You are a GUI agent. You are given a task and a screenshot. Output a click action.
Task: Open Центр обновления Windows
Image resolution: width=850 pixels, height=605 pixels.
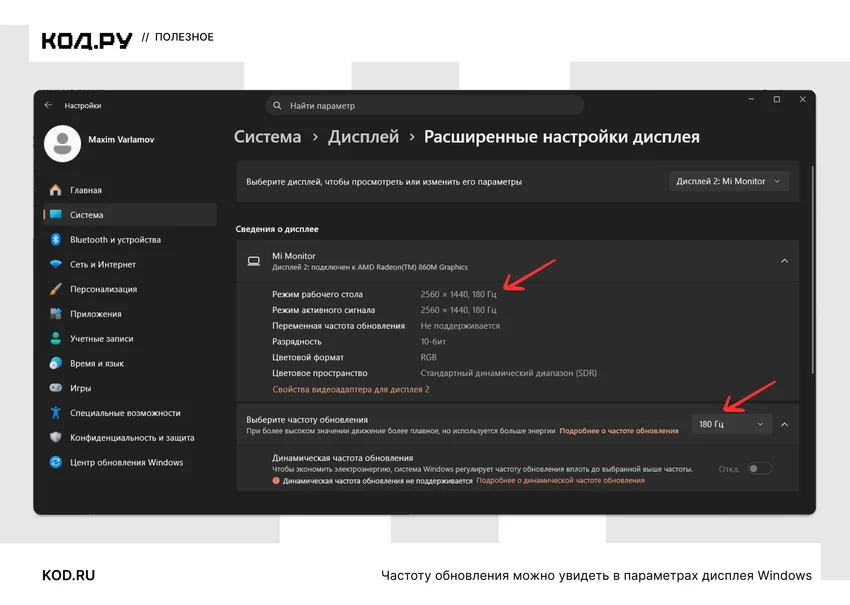130,462
